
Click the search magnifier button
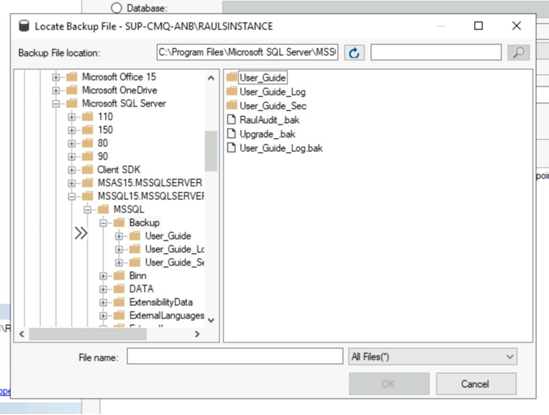tap(518, 53)
